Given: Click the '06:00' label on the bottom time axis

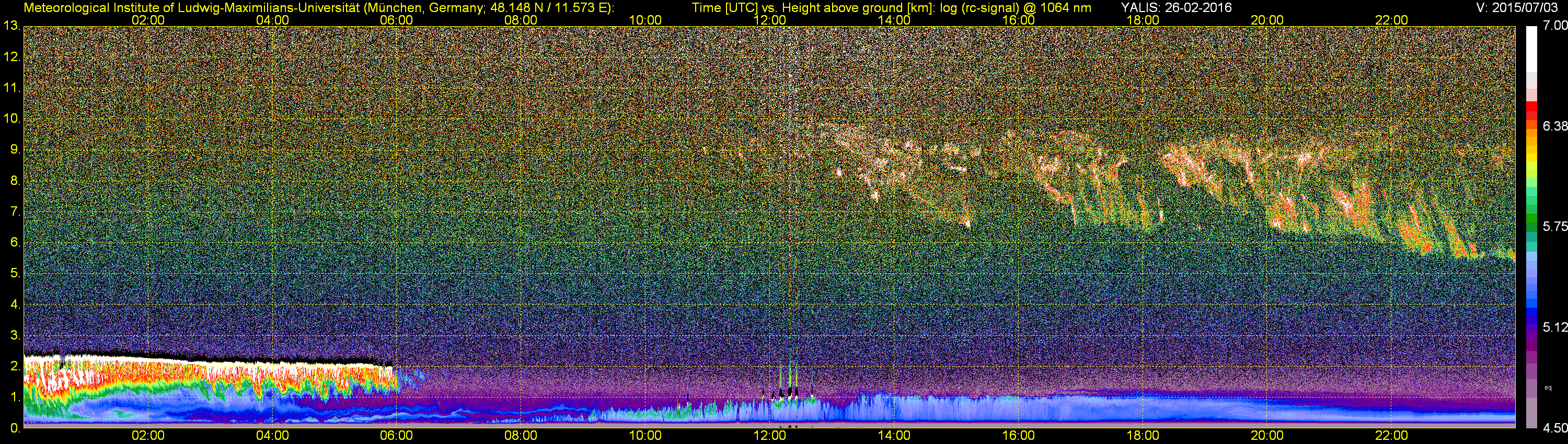Looking at the screenshot, I should [396, 436].
